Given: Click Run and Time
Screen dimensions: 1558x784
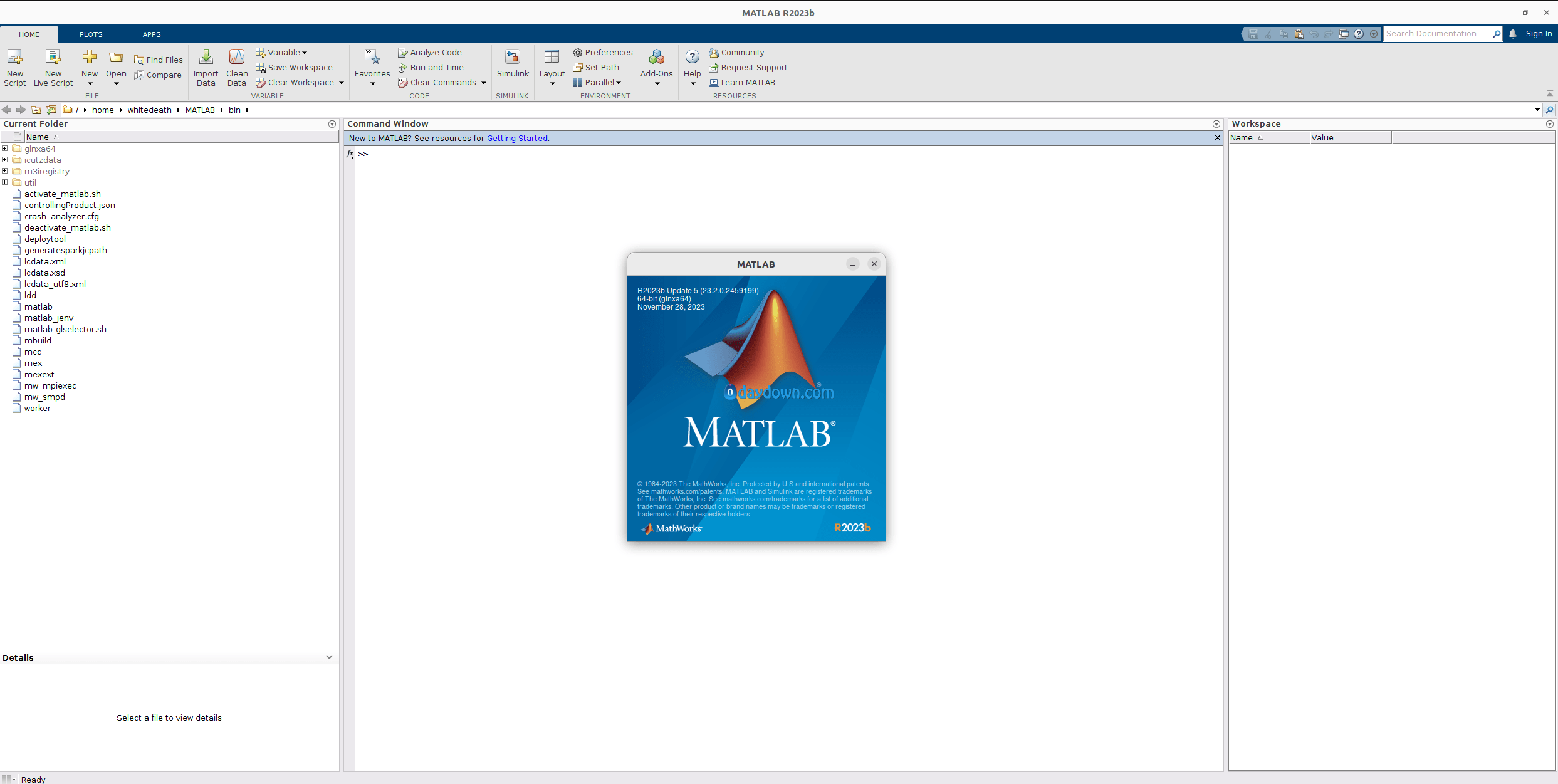Looking at the screenshot, I should click(x=431, y=67).
